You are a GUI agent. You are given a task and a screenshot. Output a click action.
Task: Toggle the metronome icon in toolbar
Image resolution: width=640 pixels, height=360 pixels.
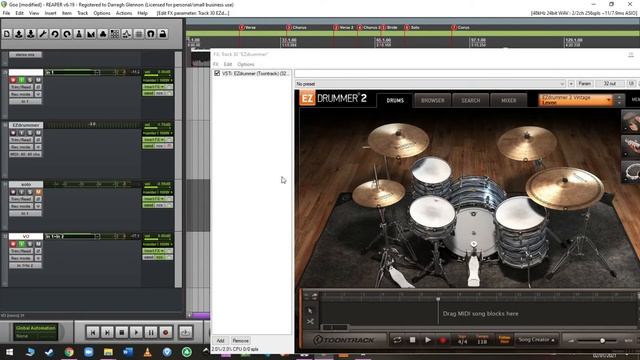[79, 34]
